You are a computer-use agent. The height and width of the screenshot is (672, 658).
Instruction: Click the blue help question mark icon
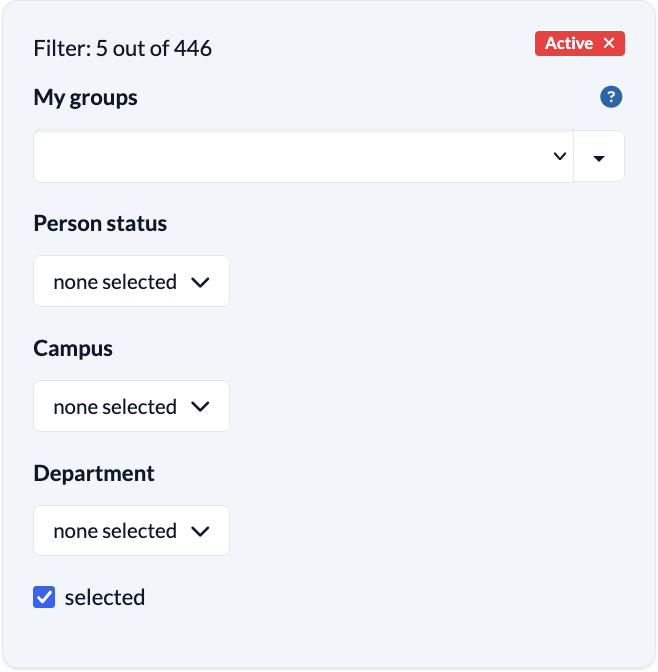611,97
